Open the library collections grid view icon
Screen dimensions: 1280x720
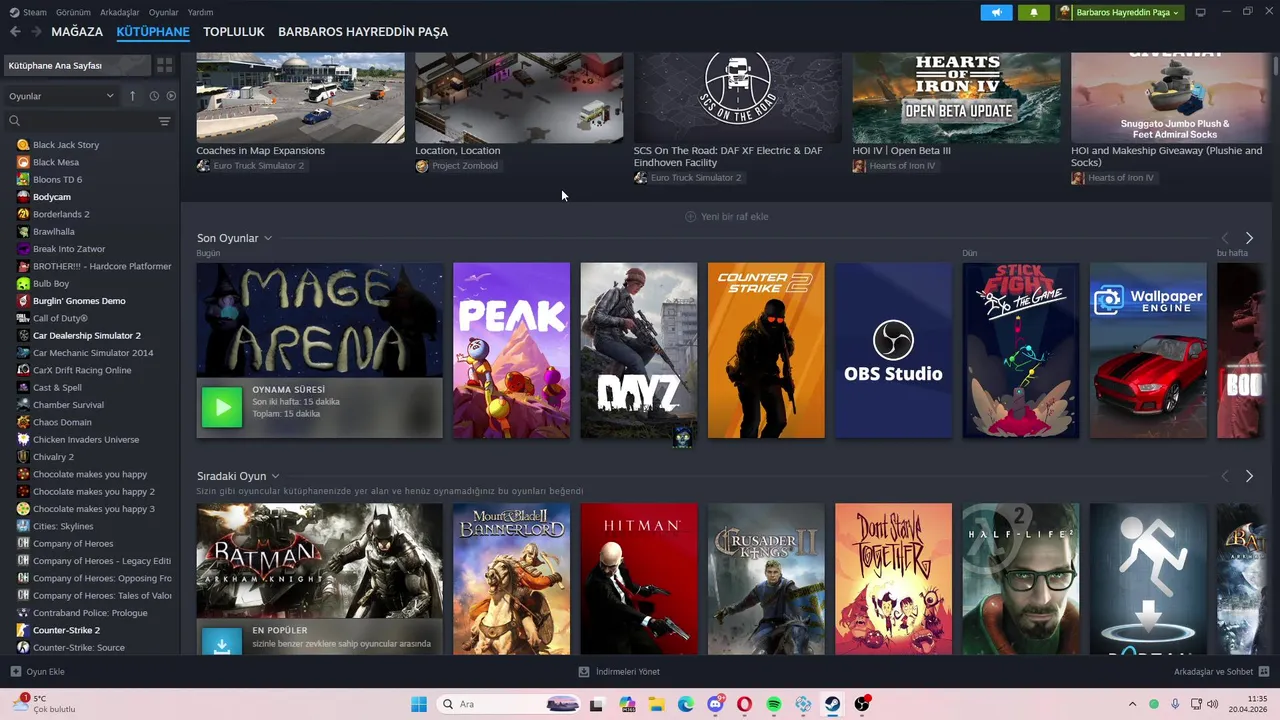(x=164, y=65)
